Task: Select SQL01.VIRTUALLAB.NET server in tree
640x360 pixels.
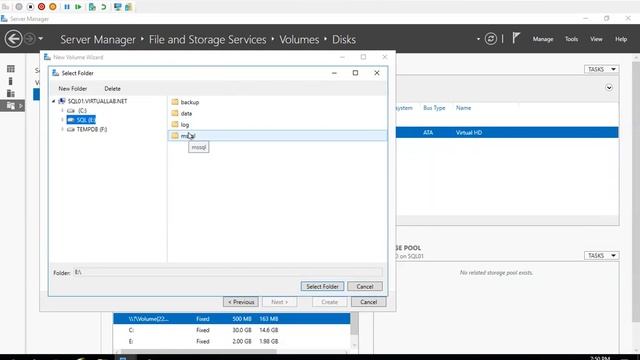Action: point(97,101)
